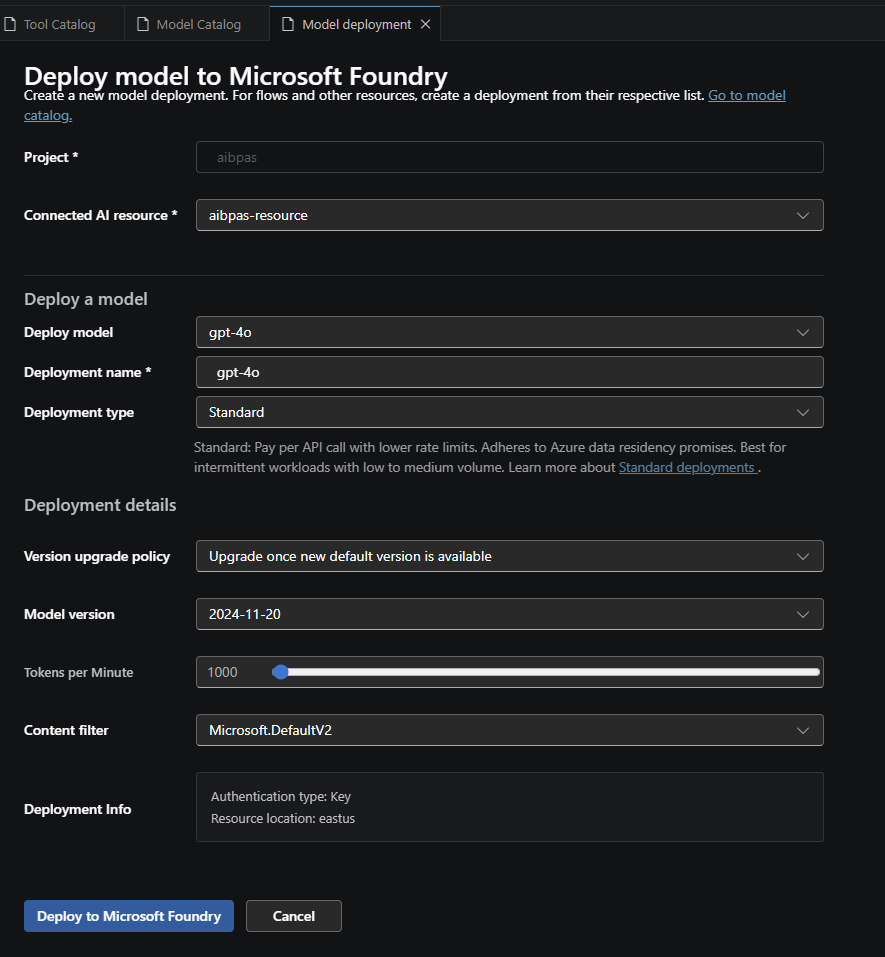
Task: Click the Tokens per Minute slider handle
Action: [x=281, y=672]
